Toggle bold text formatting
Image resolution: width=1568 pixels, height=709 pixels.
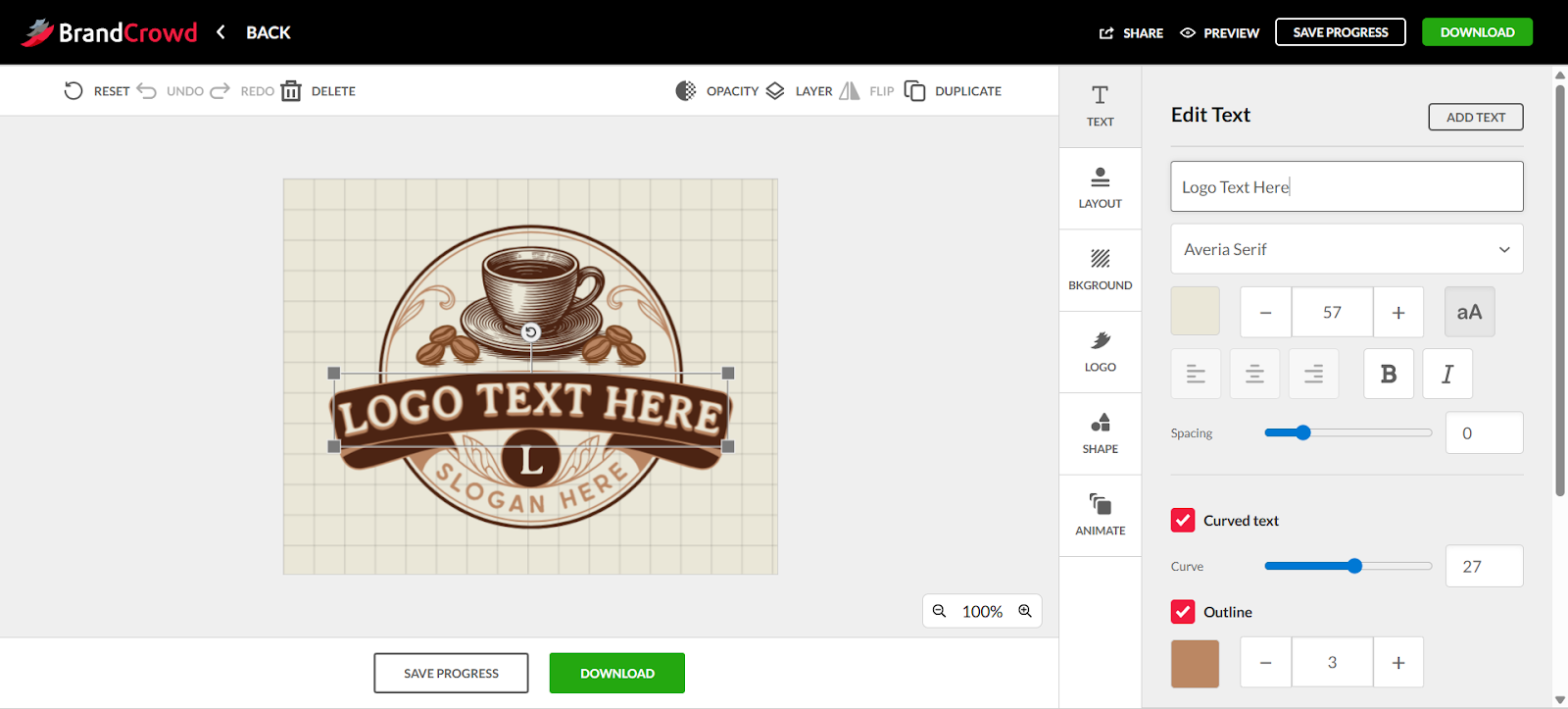(1388, 374)
